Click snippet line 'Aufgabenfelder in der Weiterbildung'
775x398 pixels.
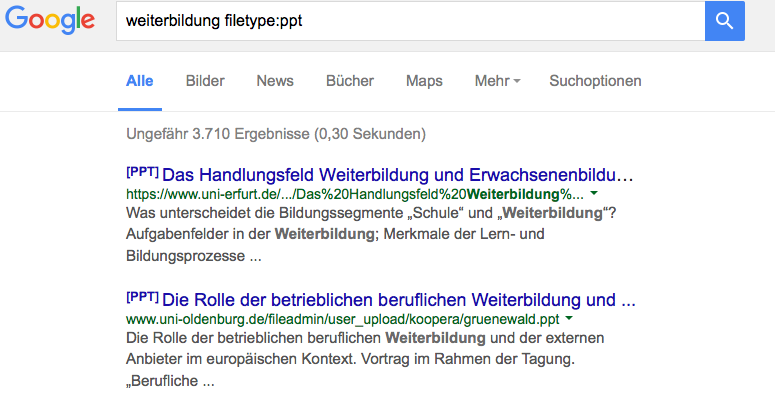tap(251, 234)
